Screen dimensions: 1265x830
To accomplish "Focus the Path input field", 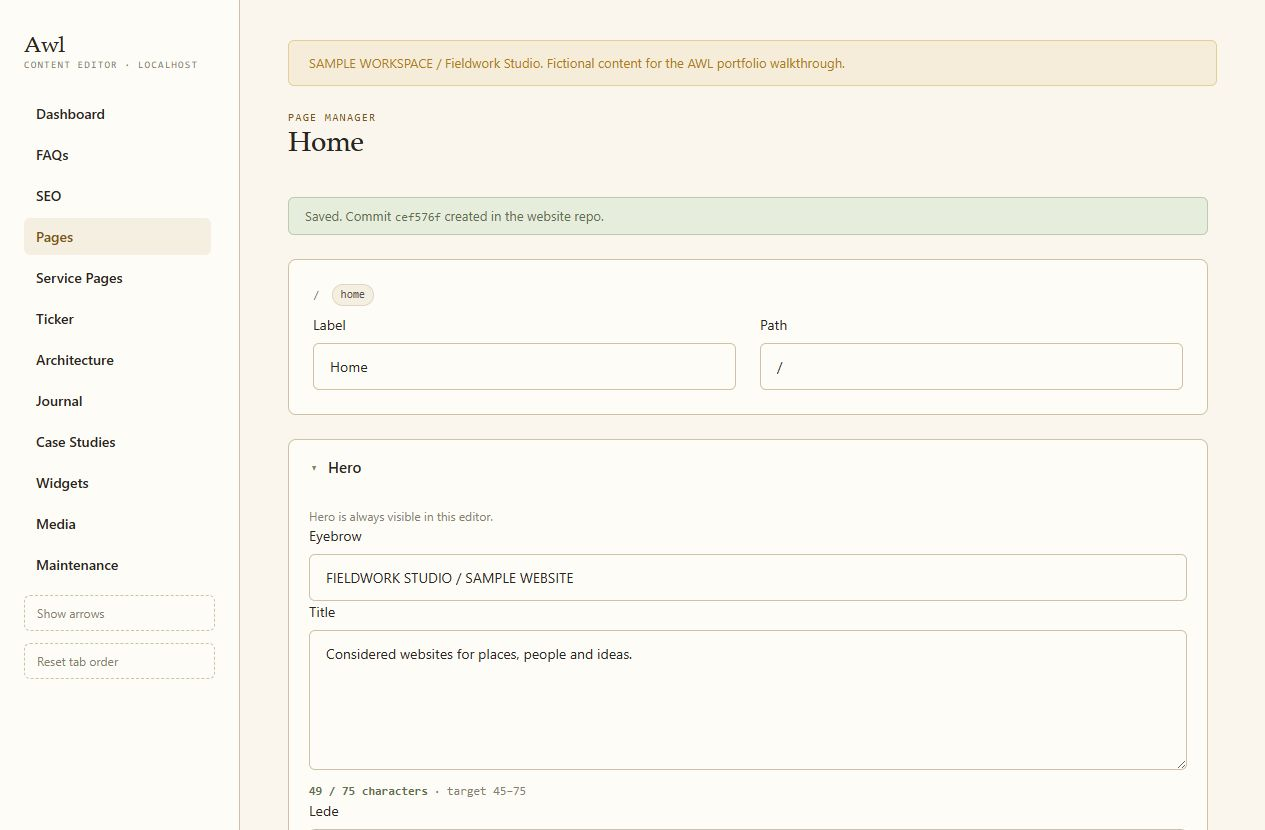I will [x=971, y=367].
